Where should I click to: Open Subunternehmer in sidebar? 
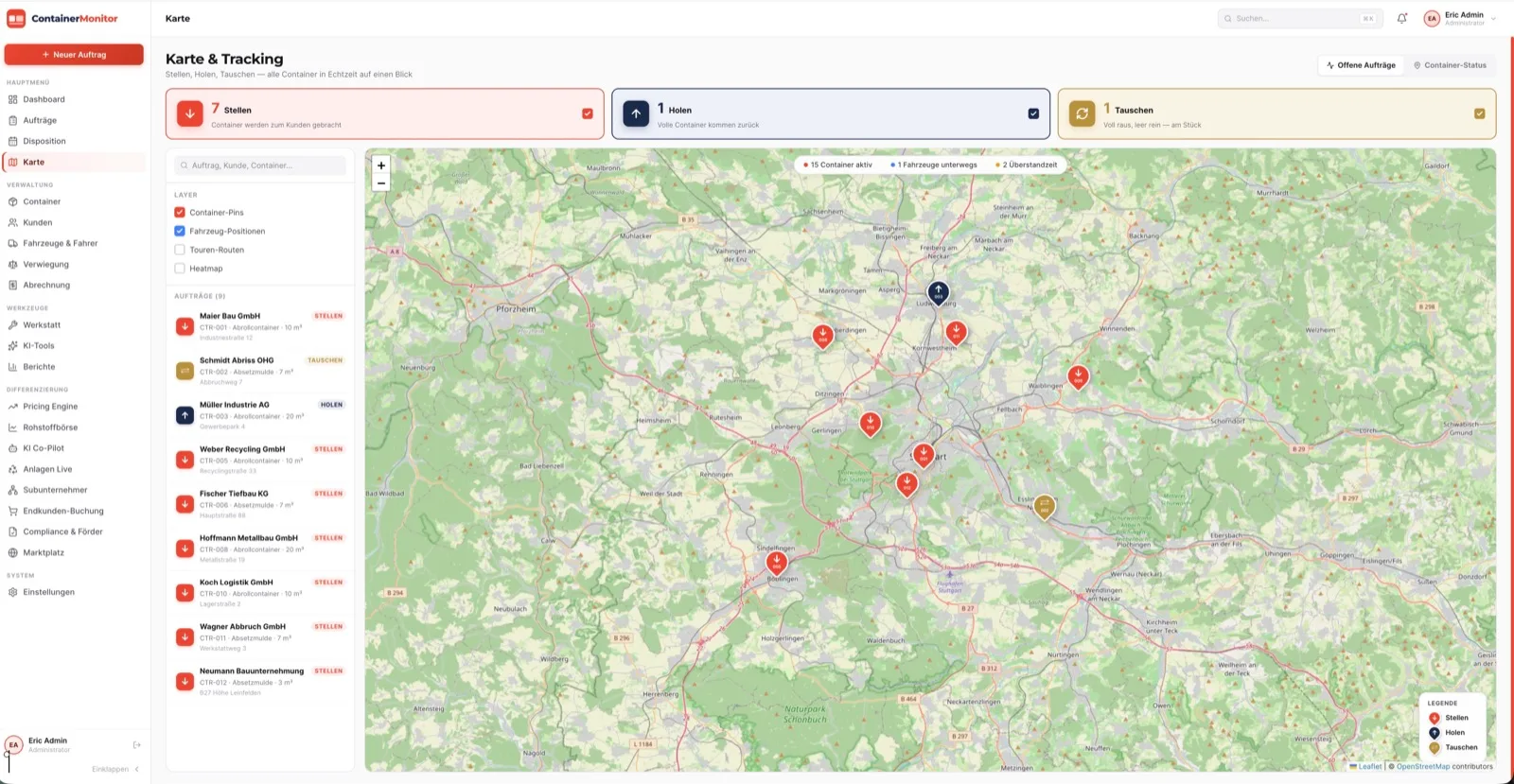[75, 490]
